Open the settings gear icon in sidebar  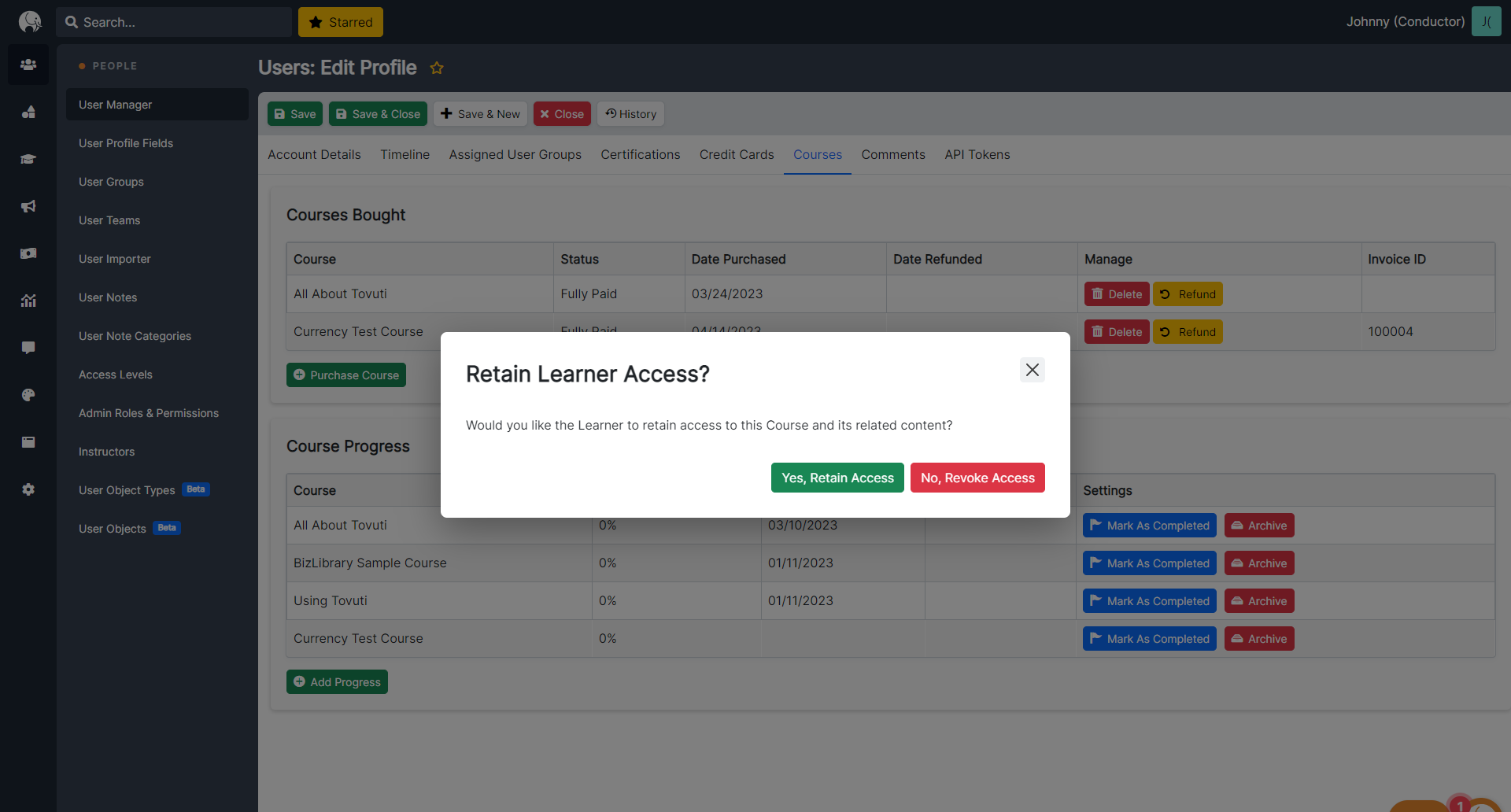pyautogui.click(x=28, y=489)
